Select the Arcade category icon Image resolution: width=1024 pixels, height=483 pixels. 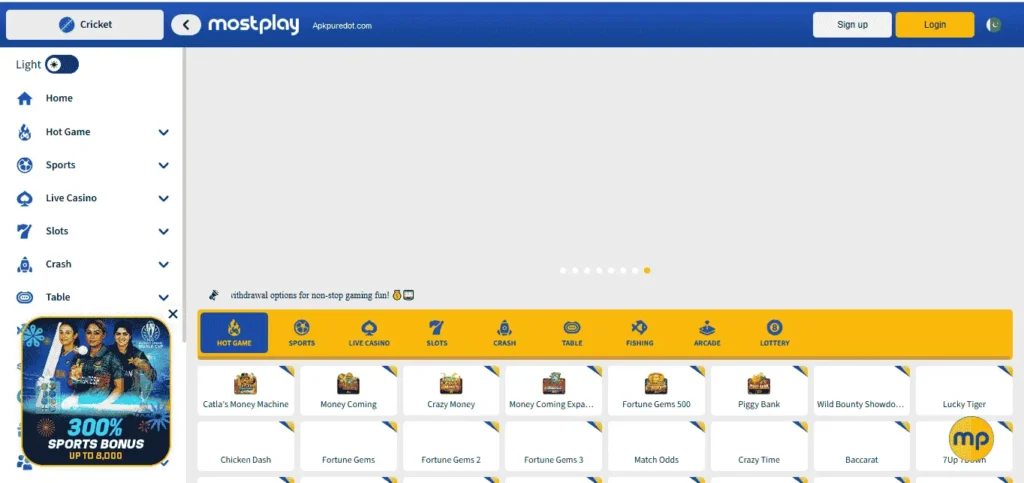point(707,328)
